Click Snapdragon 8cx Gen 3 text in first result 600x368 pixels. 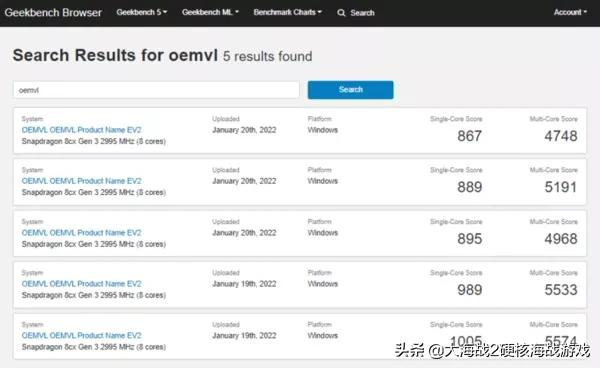[x=94, y=142]
